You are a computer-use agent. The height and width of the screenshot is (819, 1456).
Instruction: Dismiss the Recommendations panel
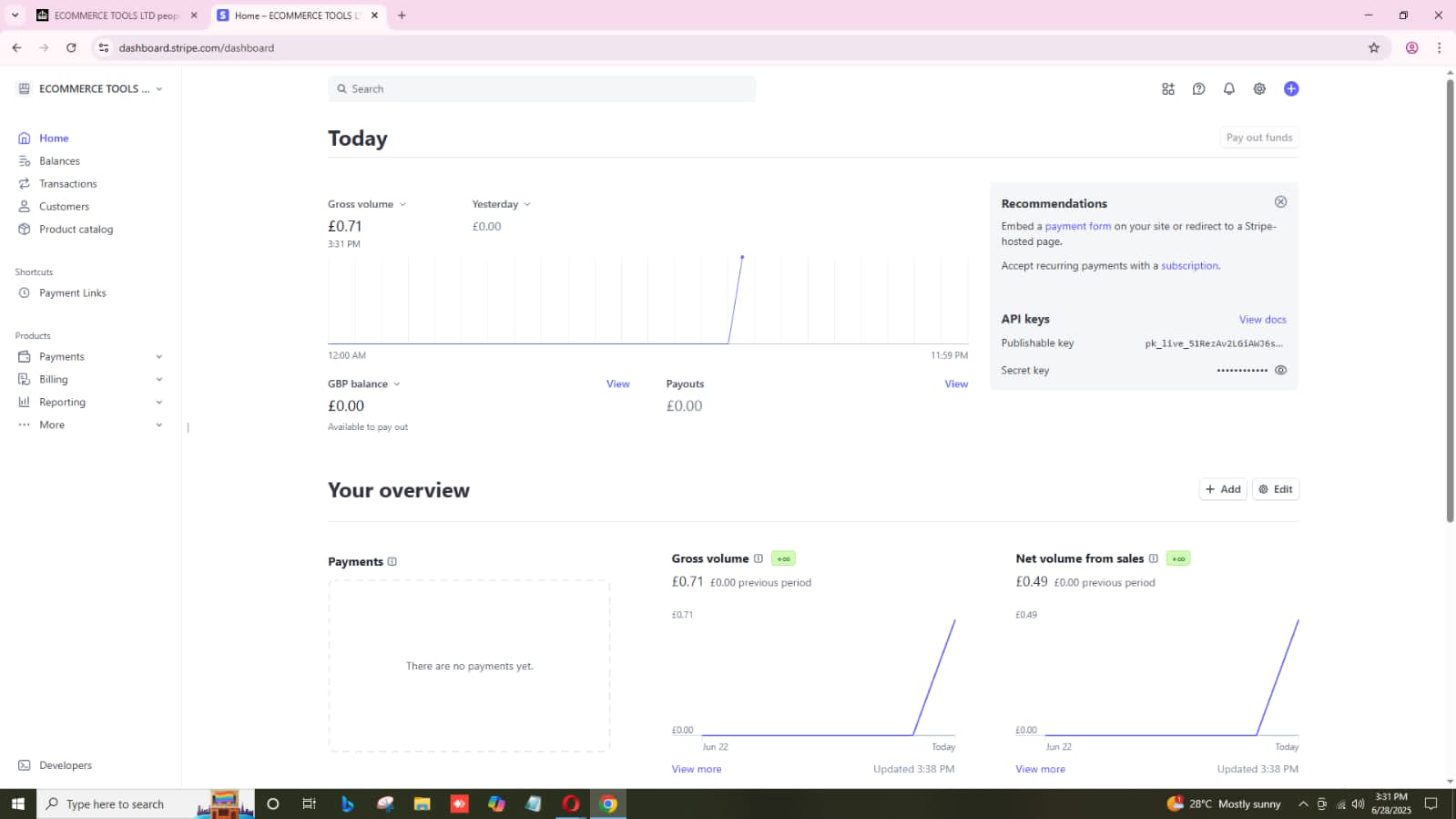pos(1280,202)
